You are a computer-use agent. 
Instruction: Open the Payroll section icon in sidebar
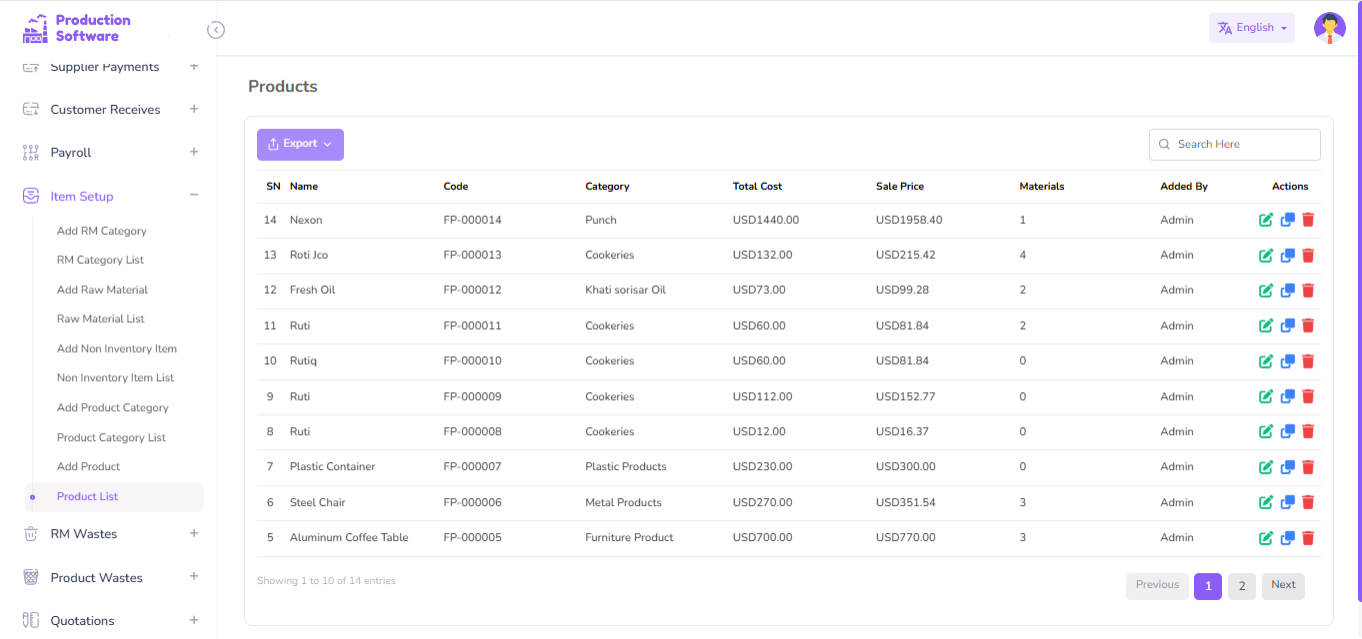click(x=30, y=152)
